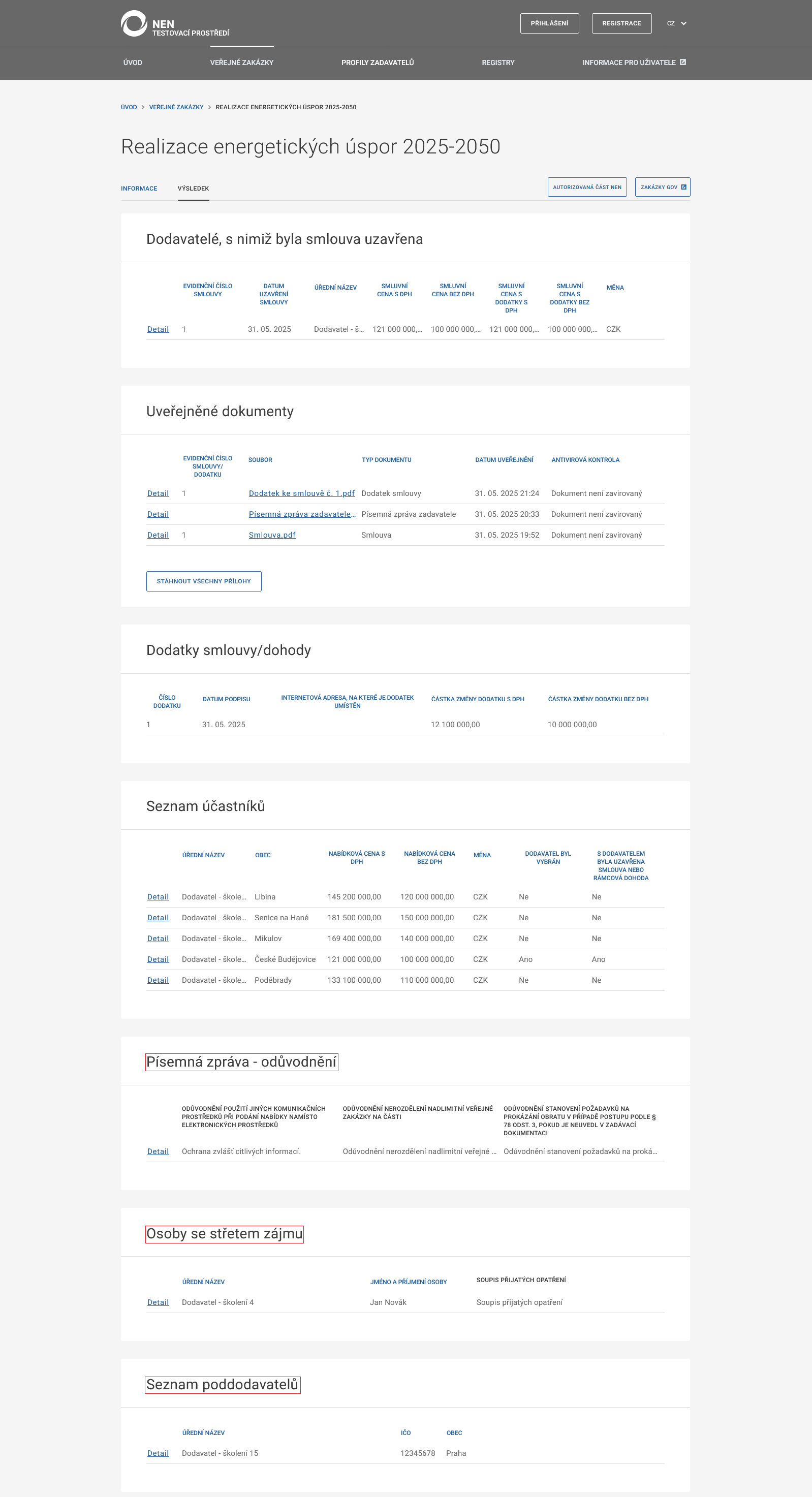Click the REGISTRACE button
Image resolution: width=812 pixels, height=1497 pixels.
coord(621,23)
